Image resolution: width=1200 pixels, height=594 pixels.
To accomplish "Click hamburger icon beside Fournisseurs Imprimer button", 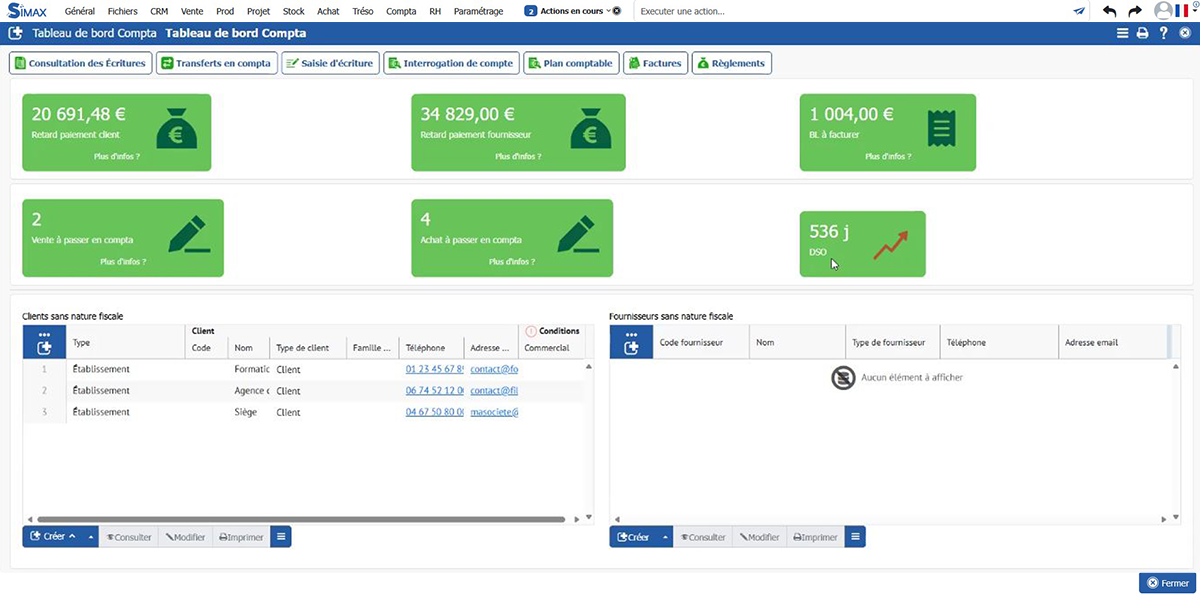I will 855,537.
